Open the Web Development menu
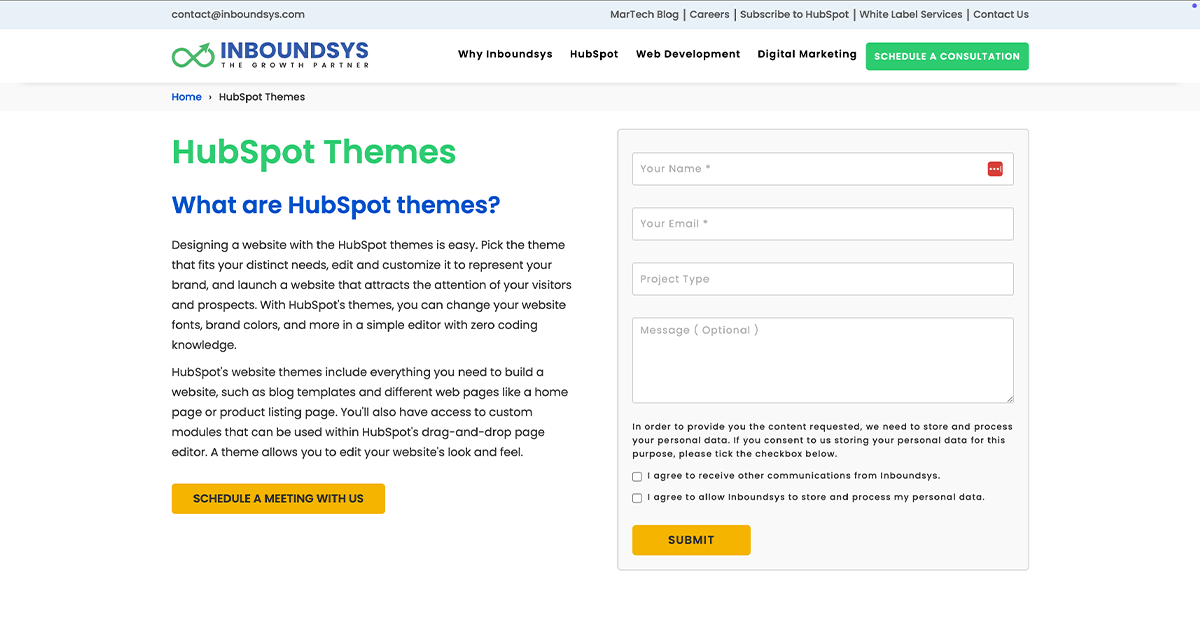Screen dimensions: 1200x630 pyautogui.click(x=688, y=55)
